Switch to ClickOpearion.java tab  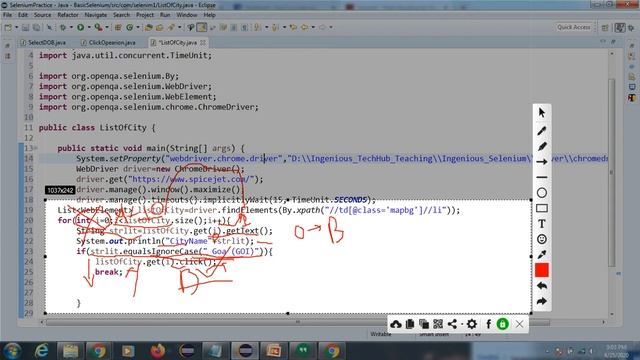pyautogui.click(x=109, y=42)
